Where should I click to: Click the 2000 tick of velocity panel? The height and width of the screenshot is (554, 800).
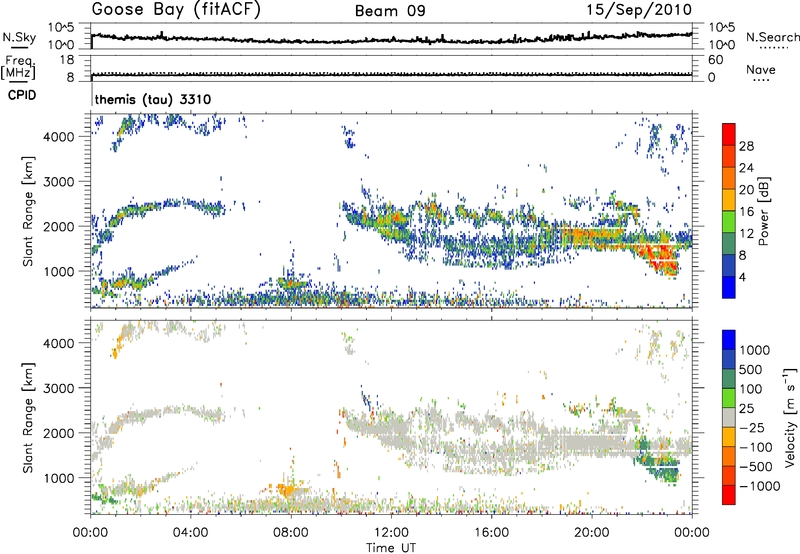click(58, 433)
